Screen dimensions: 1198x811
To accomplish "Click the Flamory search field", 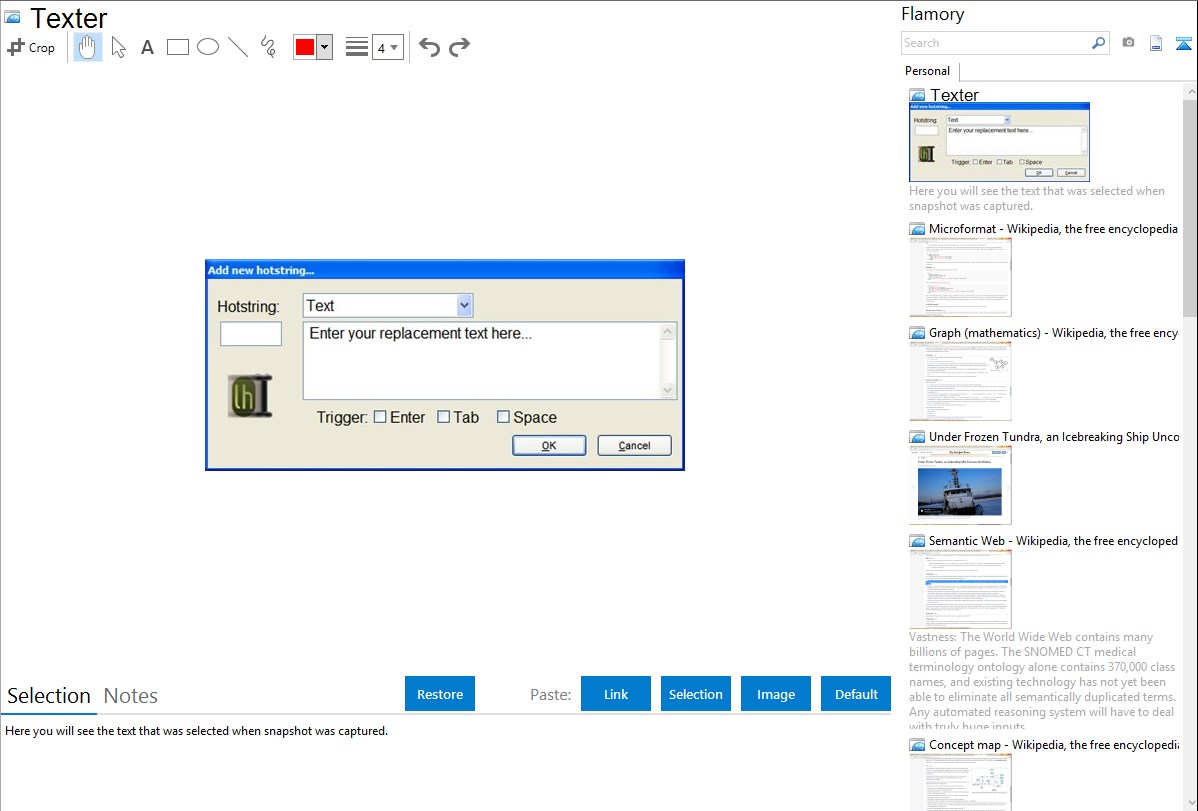I will [996, 43].
